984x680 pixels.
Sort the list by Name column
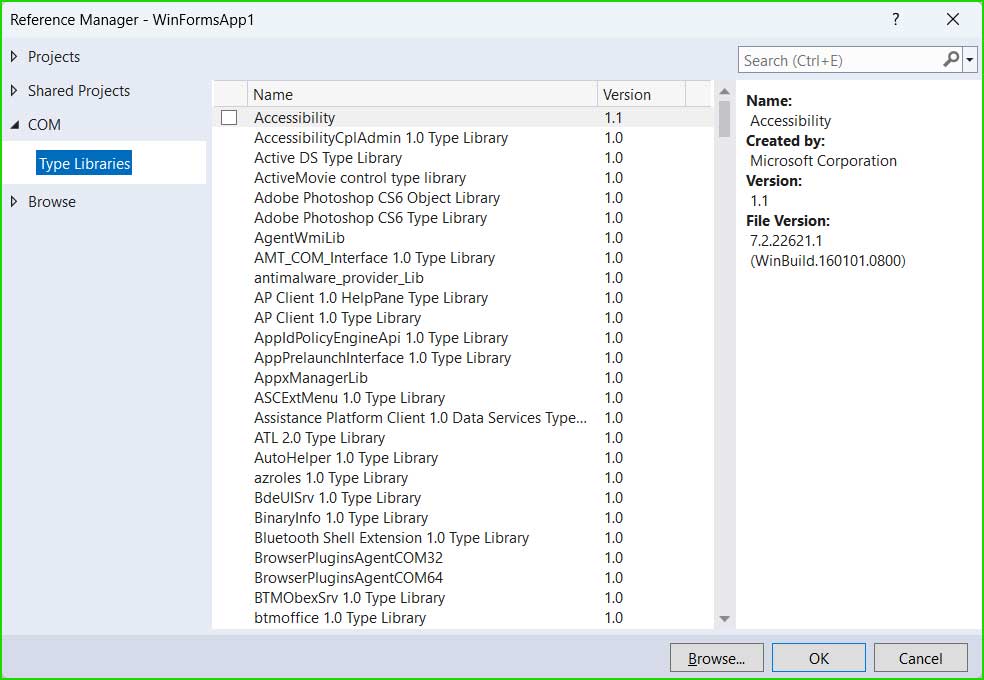[x=422, y=94]
